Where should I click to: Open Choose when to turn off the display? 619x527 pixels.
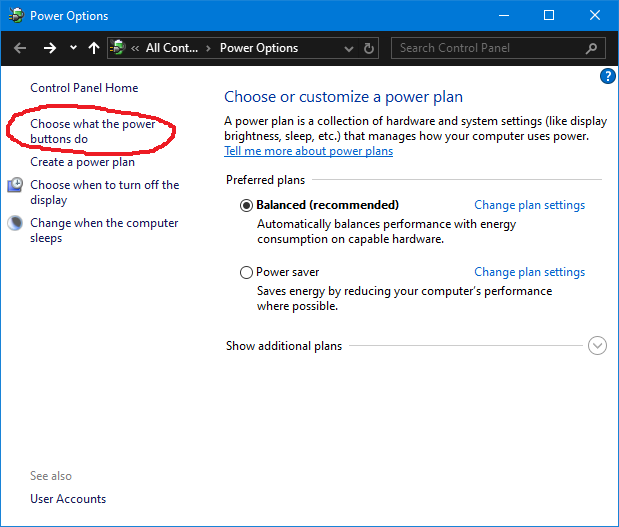105,192
